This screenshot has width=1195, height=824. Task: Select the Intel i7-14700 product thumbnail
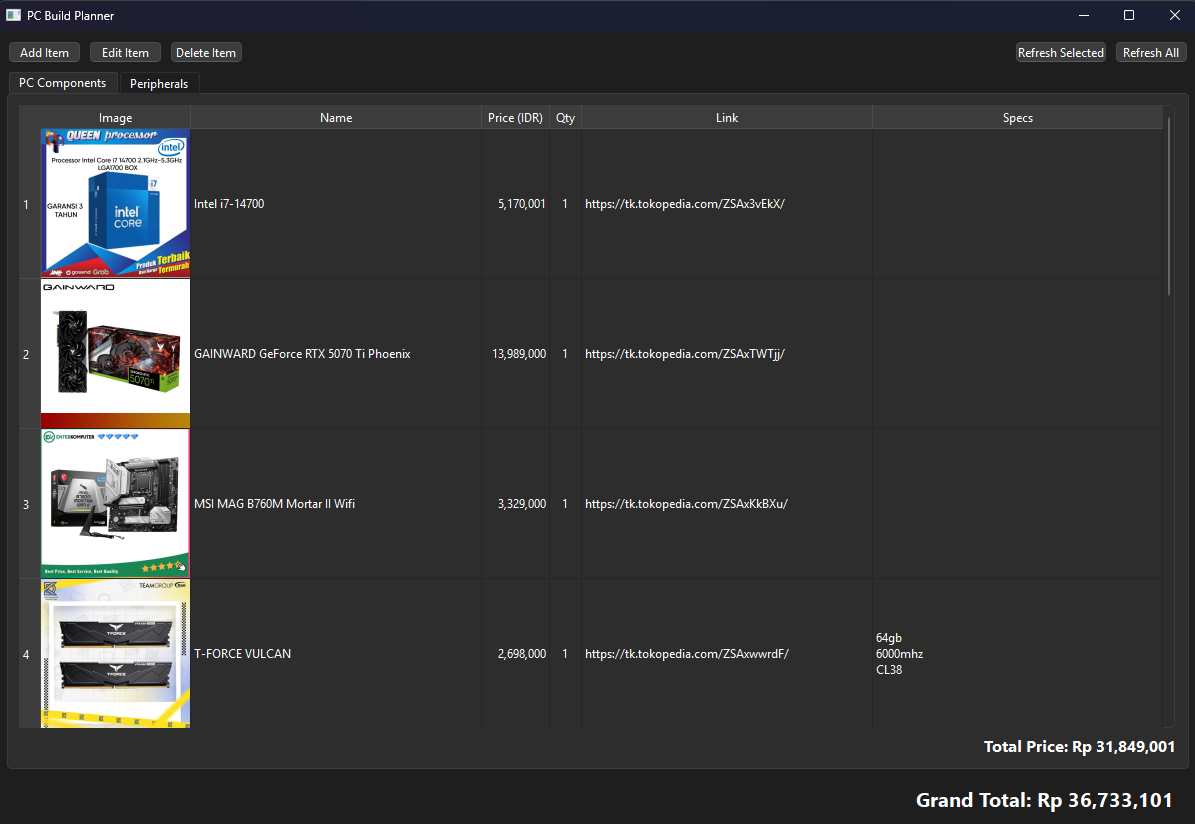tap(115, 204)
